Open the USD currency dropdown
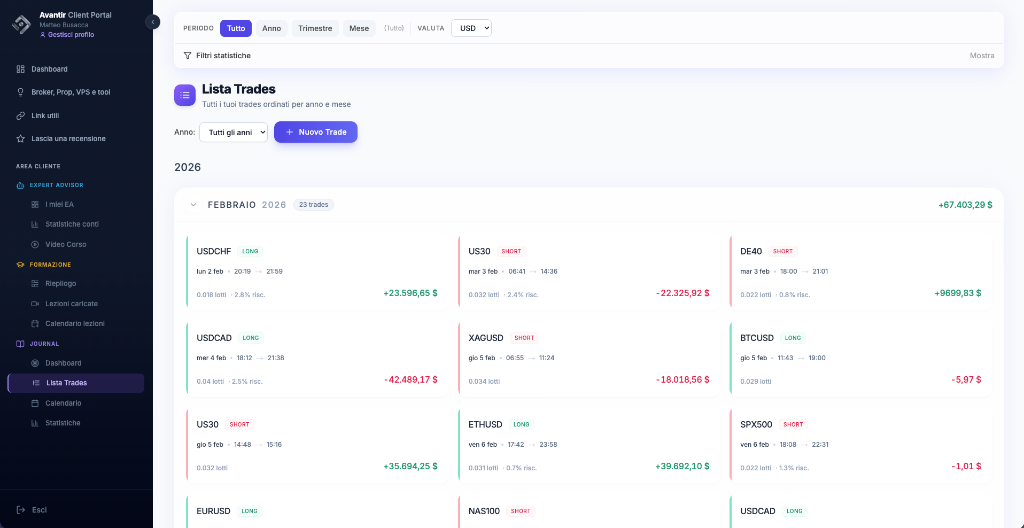 pyautogui.click(x=472, y=28)
